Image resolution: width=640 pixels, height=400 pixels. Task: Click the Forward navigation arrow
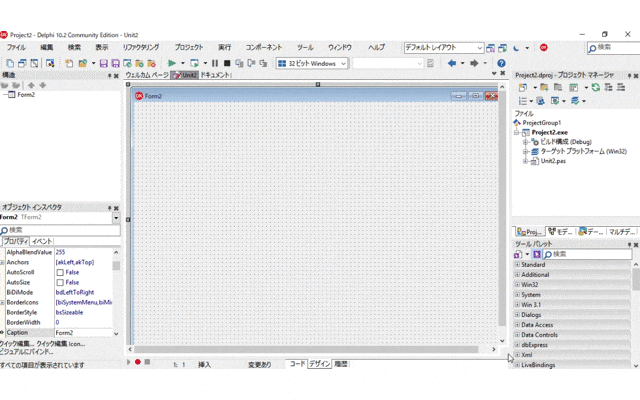(x=474, y=63)
